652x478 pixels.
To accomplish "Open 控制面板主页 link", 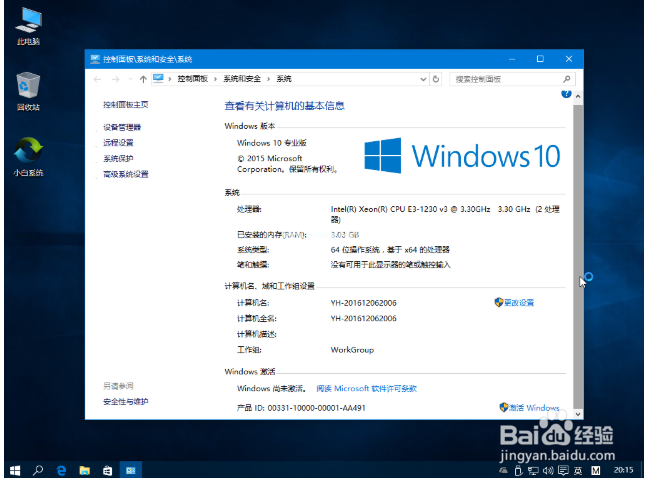I will click(x=126, y=105).
